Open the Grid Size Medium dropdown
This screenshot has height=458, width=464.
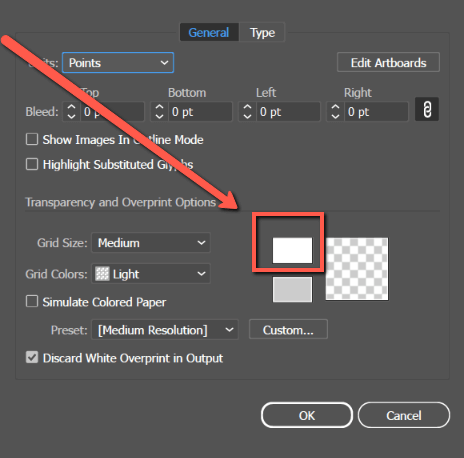click(x=151, y=243)
